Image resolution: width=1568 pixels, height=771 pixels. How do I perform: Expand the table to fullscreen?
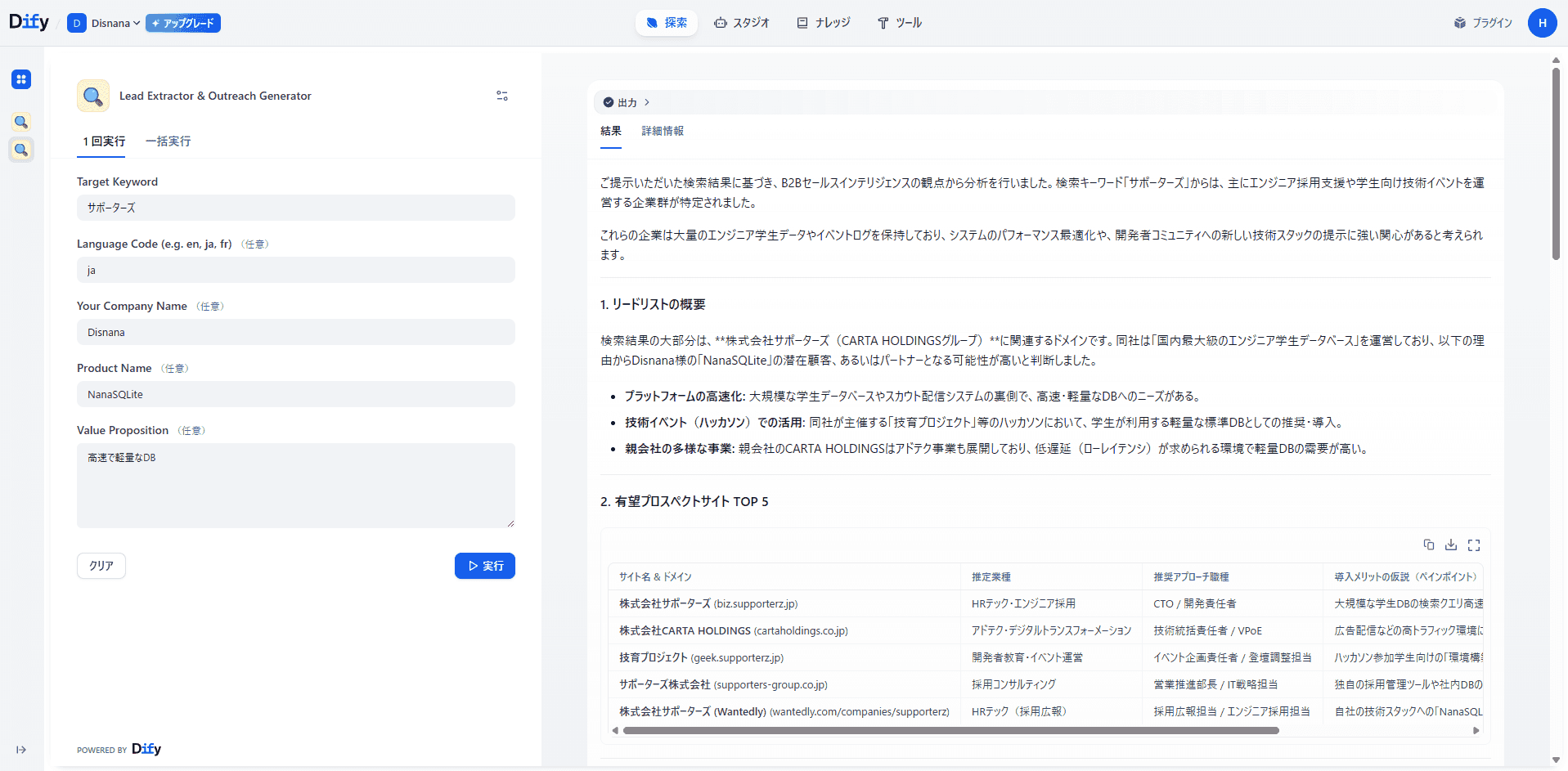tap(1474, 545)
